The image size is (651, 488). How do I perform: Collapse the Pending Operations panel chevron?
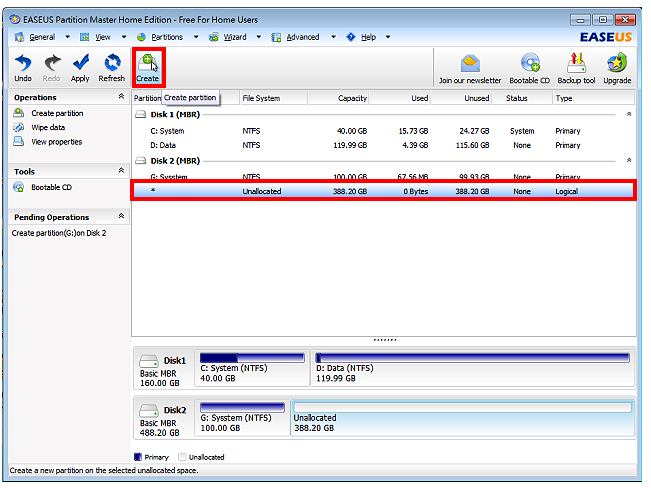click(x=121, y=216)
